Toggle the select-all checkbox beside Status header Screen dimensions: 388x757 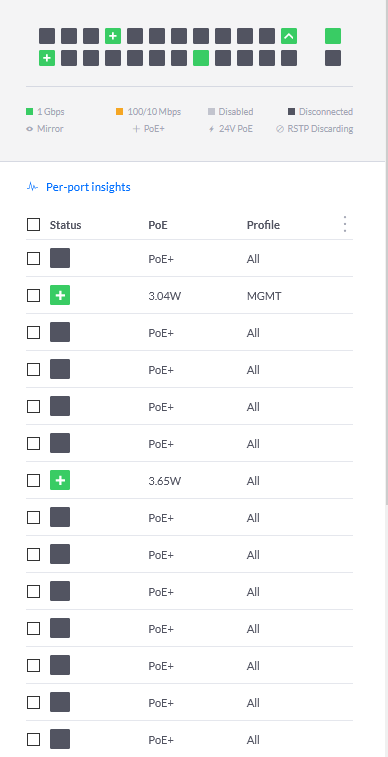coord(33,224)
